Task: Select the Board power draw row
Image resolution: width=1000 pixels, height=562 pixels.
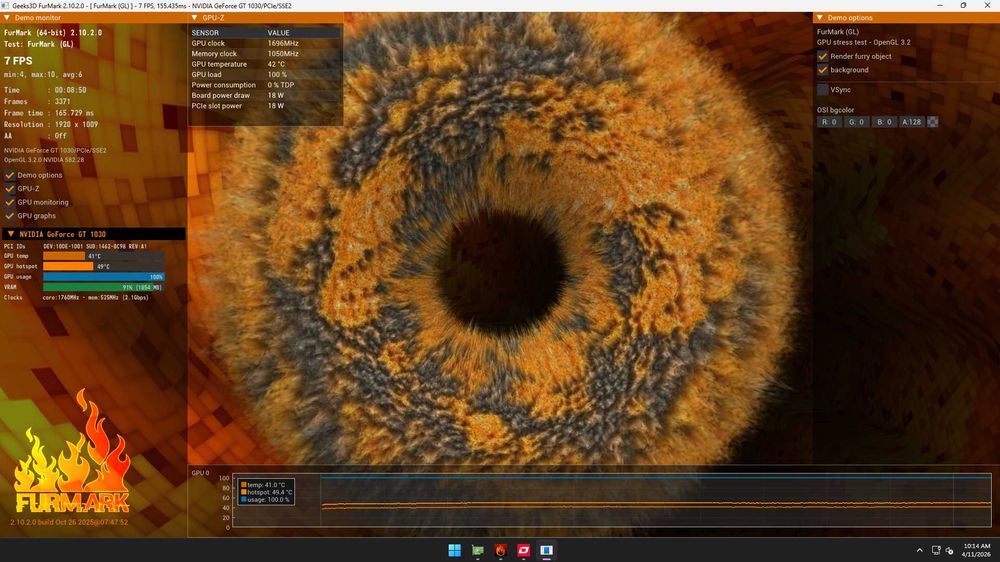Action: pyautogui.click(x=265, y=95)
